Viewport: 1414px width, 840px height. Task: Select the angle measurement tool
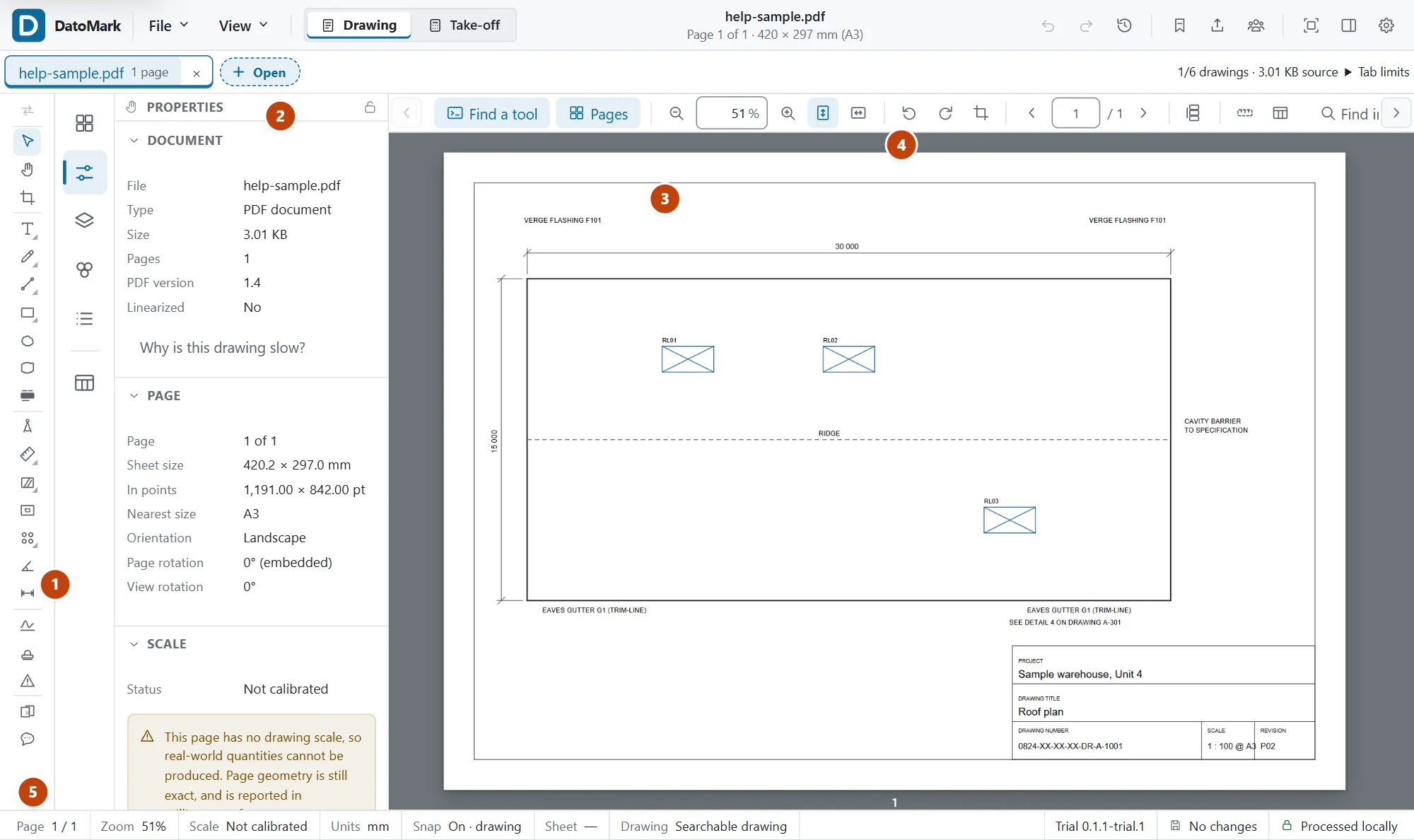pyautogui.click(x=28, y=566)
